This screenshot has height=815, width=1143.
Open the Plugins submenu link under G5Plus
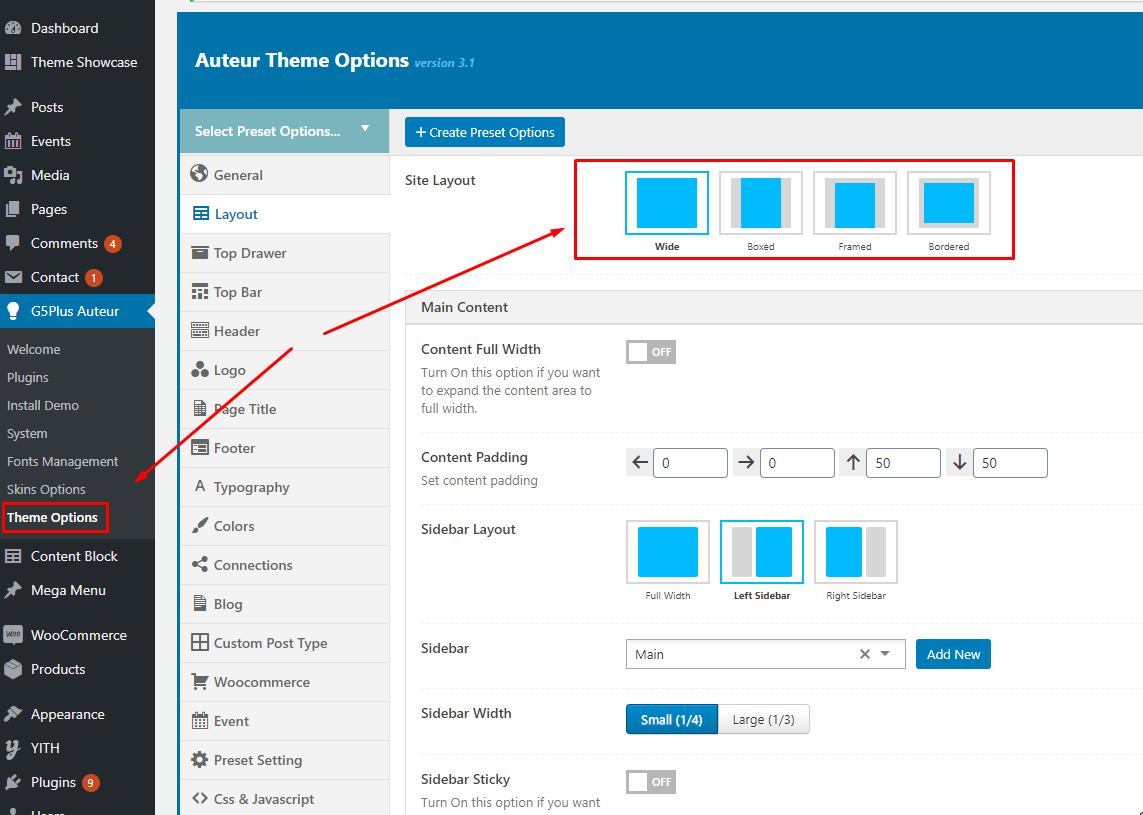28,378
